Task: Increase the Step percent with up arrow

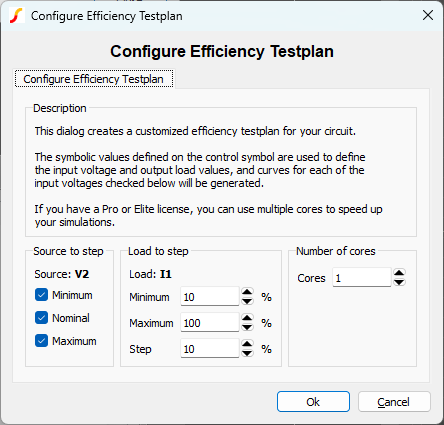Action: click(247, 344)
